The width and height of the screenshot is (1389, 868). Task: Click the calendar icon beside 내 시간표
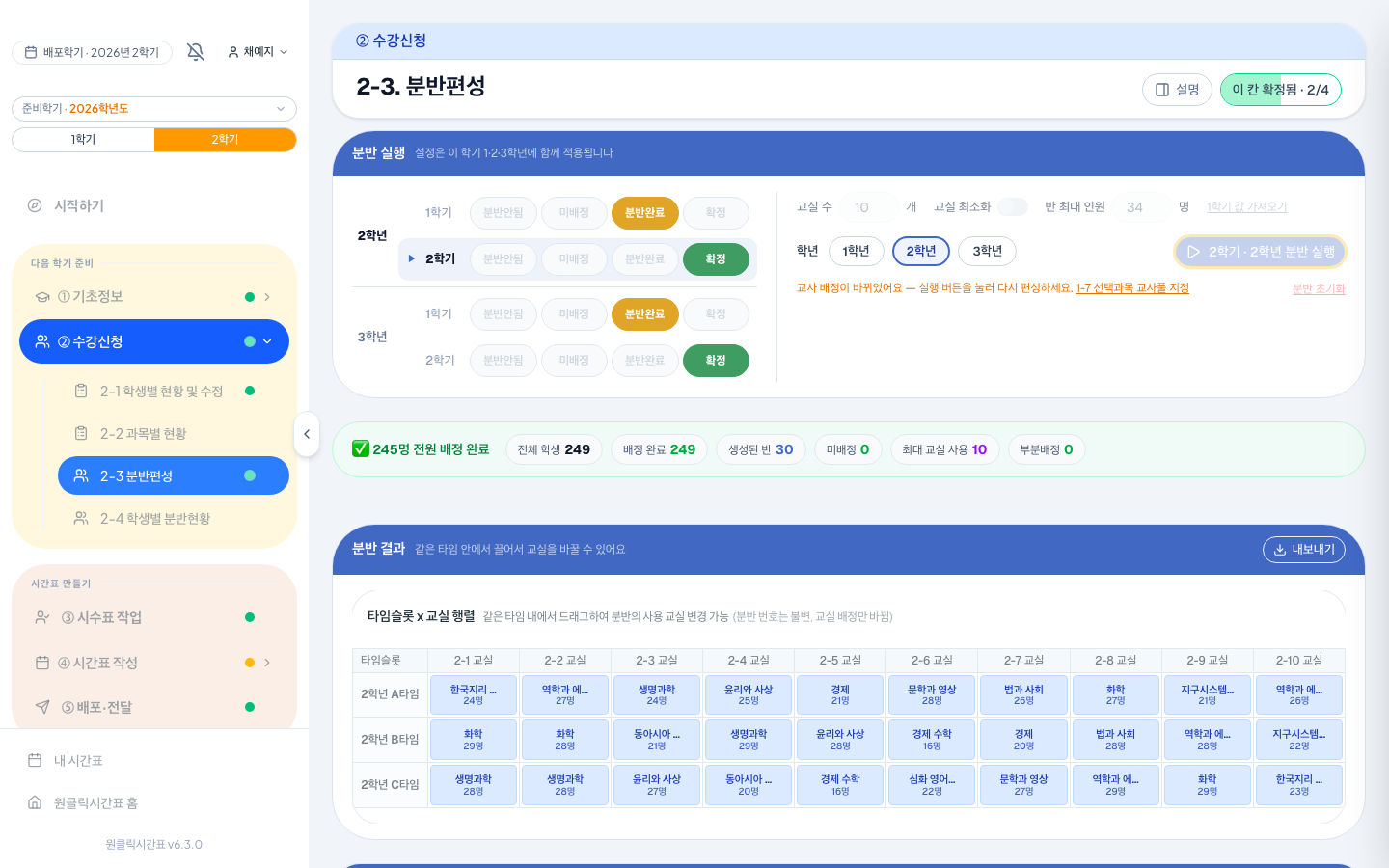[x=35, y=760]
